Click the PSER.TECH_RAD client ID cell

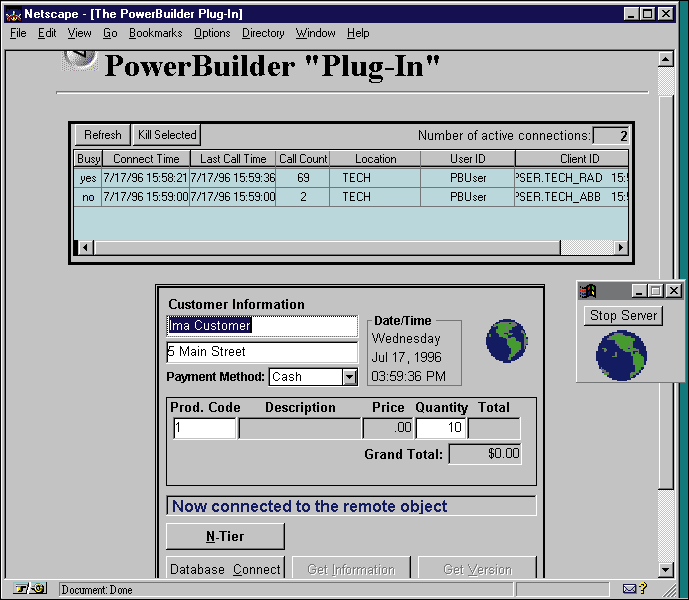[572, 178]
